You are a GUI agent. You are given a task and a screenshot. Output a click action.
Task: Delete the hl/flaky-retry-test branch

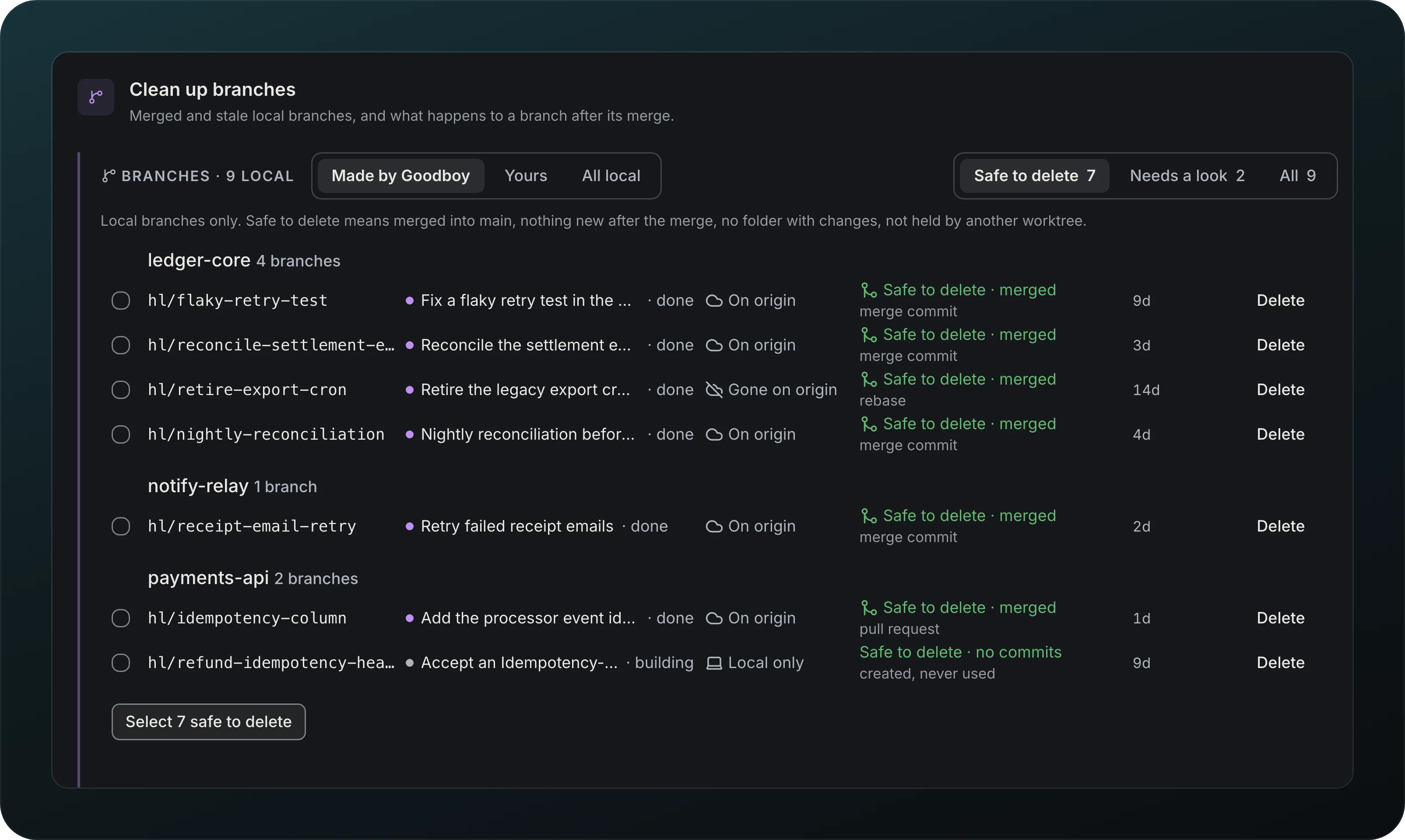(x=1280, y=301)
